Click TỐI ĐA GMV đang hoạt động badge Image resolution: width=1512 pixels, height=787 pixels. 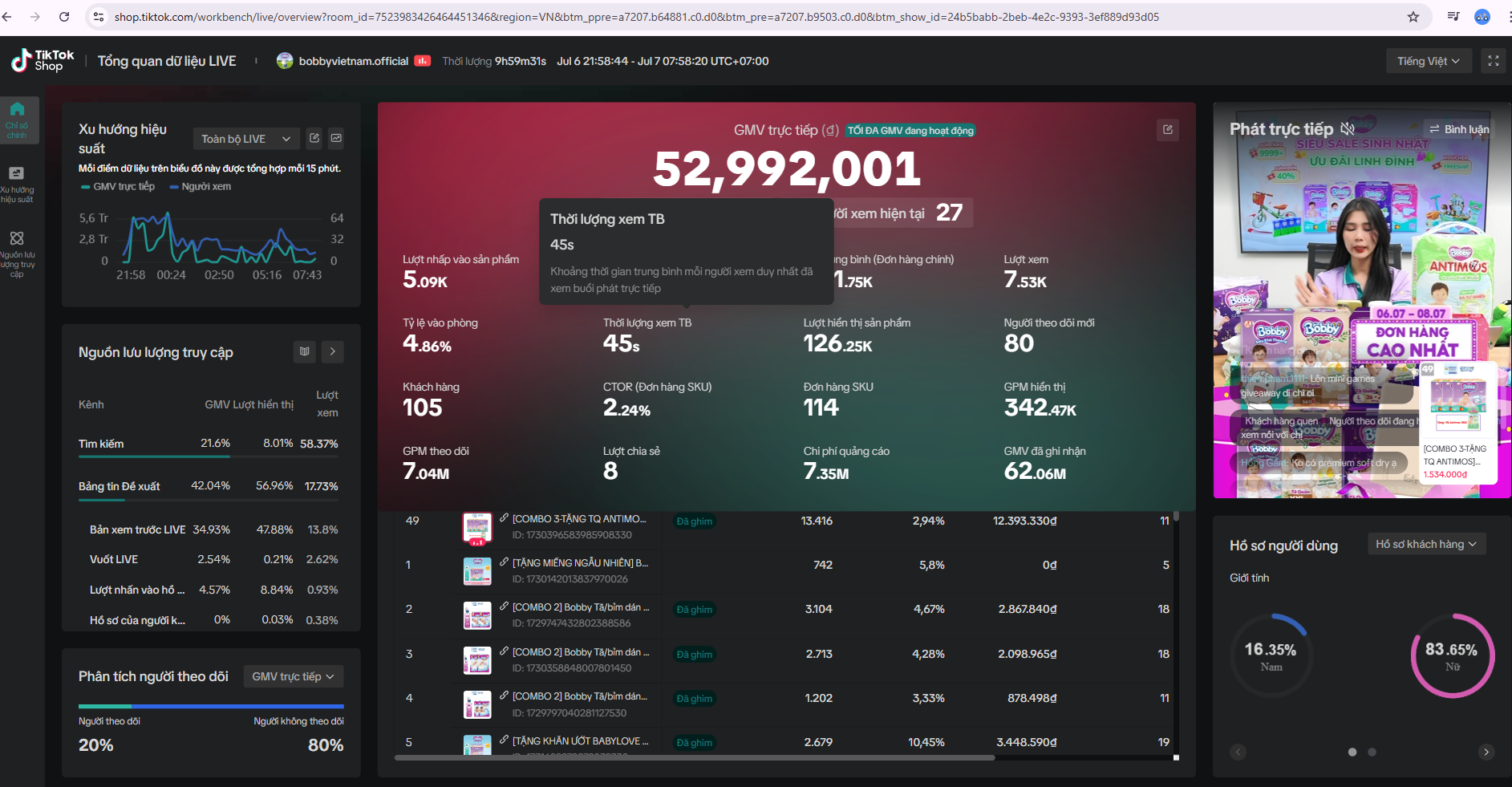point(910,131)
